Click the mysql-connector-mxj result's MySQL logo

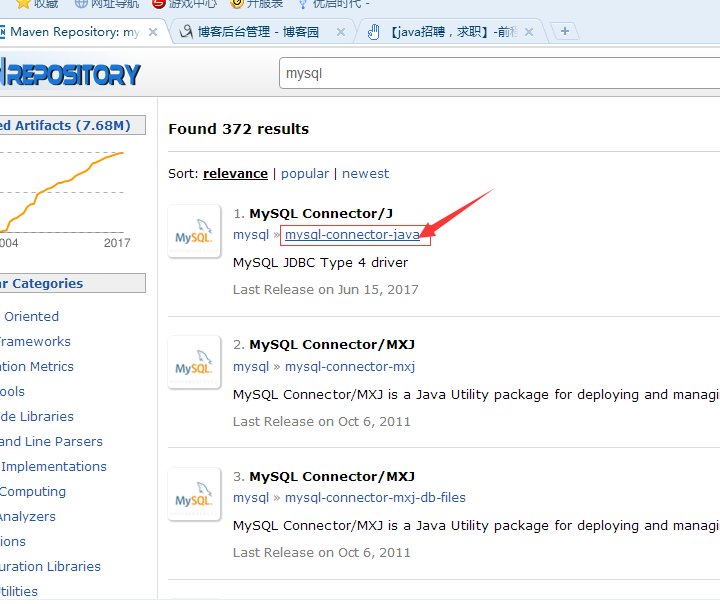[x=194, y=362]
